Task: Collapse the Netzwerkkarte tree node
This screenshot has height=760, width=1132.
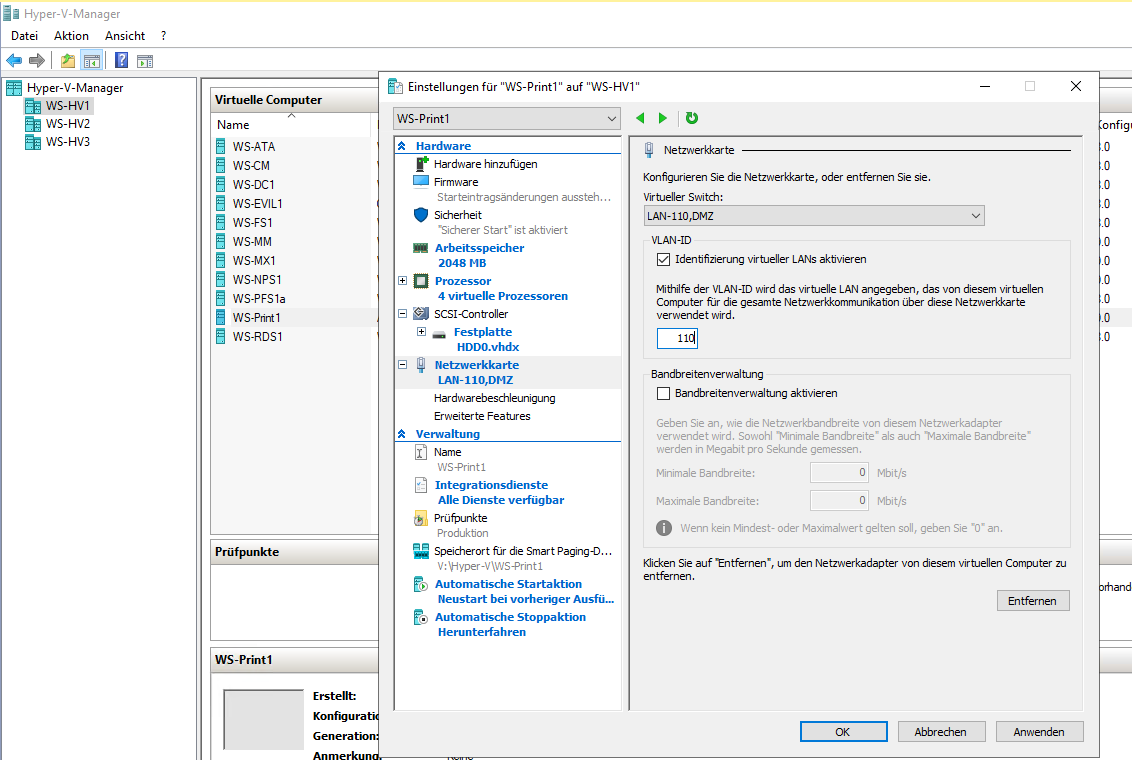Action: click(402, 365)
